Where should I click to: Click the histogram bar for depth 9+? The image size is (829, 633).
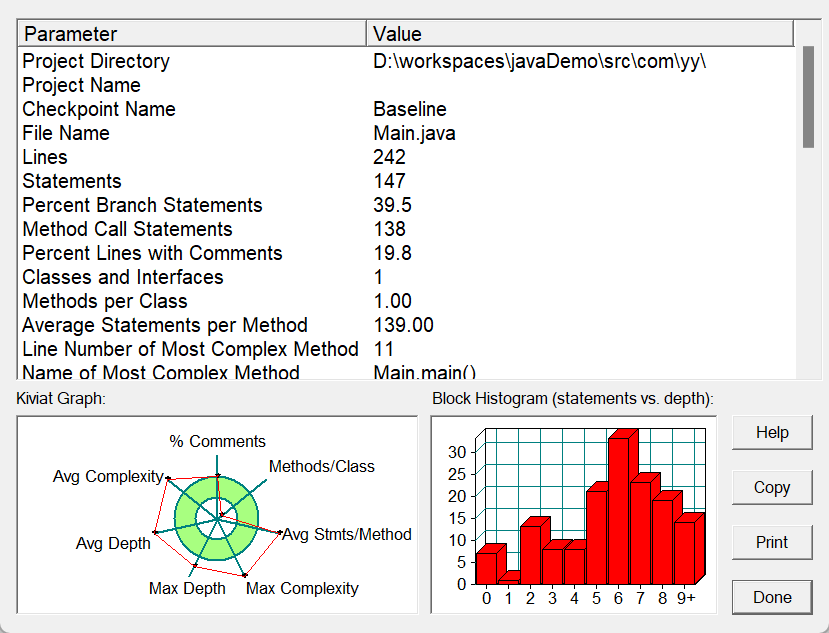[x=685, y=553]
